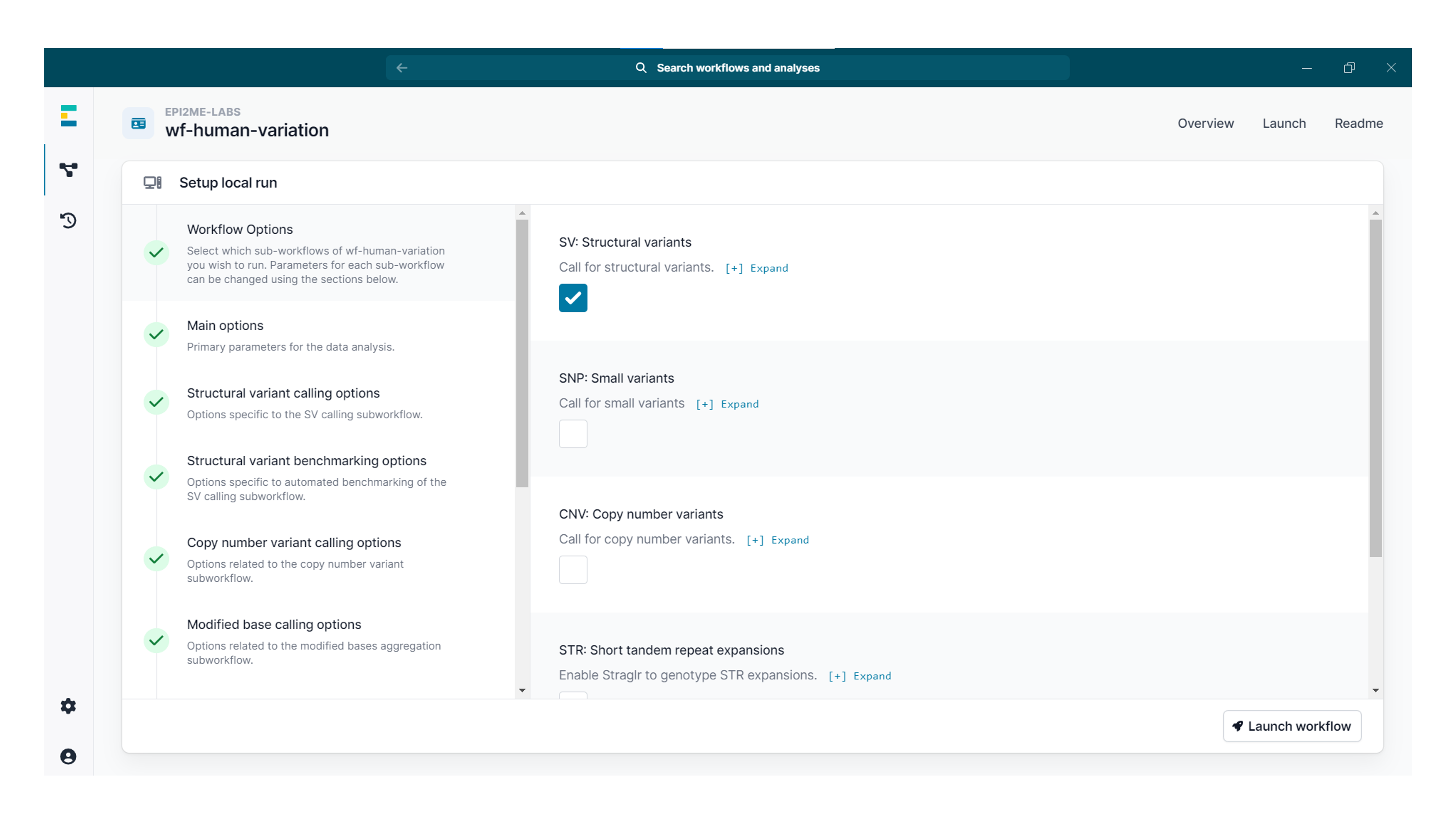Click the sections list scrollbar thumb

pyautogui.click(x=522, y=353)
